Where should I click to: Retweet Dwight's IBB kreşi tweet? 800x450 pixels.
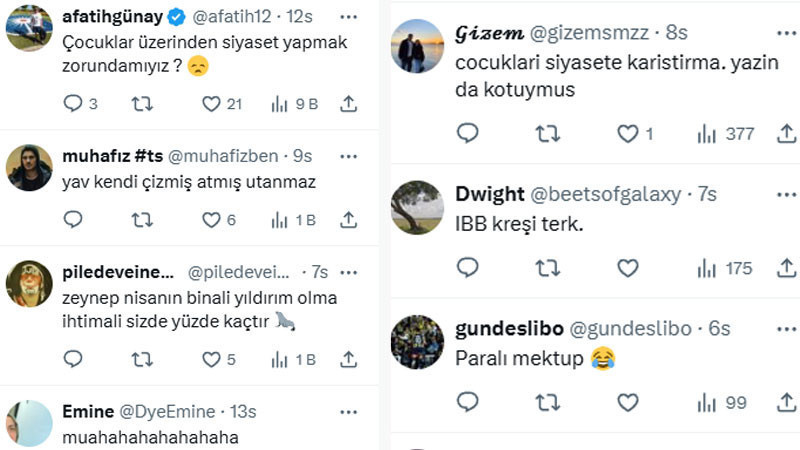(547, 268)
